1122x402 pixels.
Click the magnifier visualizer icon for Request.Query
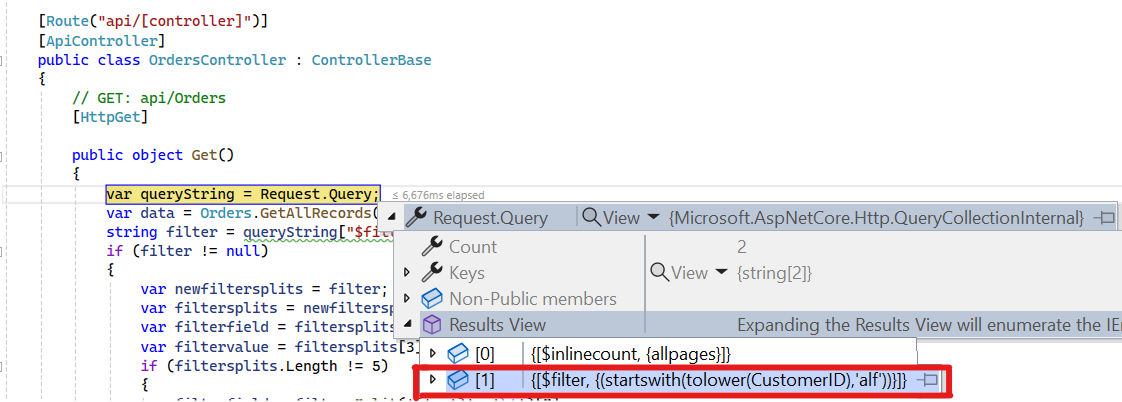[x=591, y=218]
